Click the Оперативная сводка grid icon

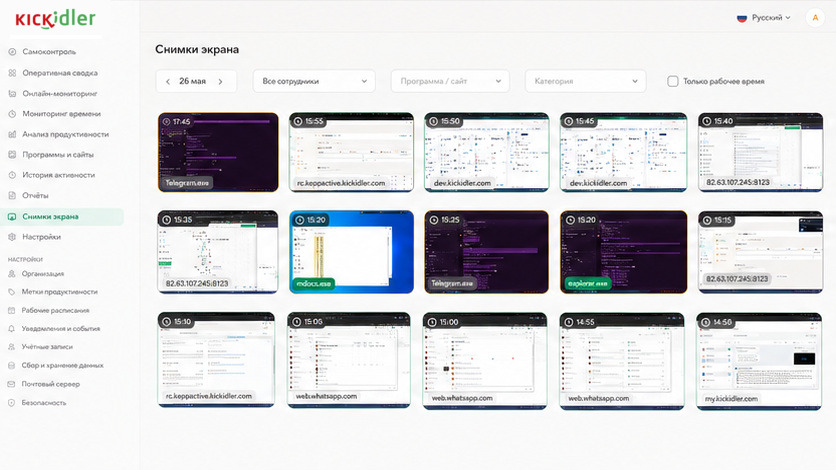[x=12, y=73]
